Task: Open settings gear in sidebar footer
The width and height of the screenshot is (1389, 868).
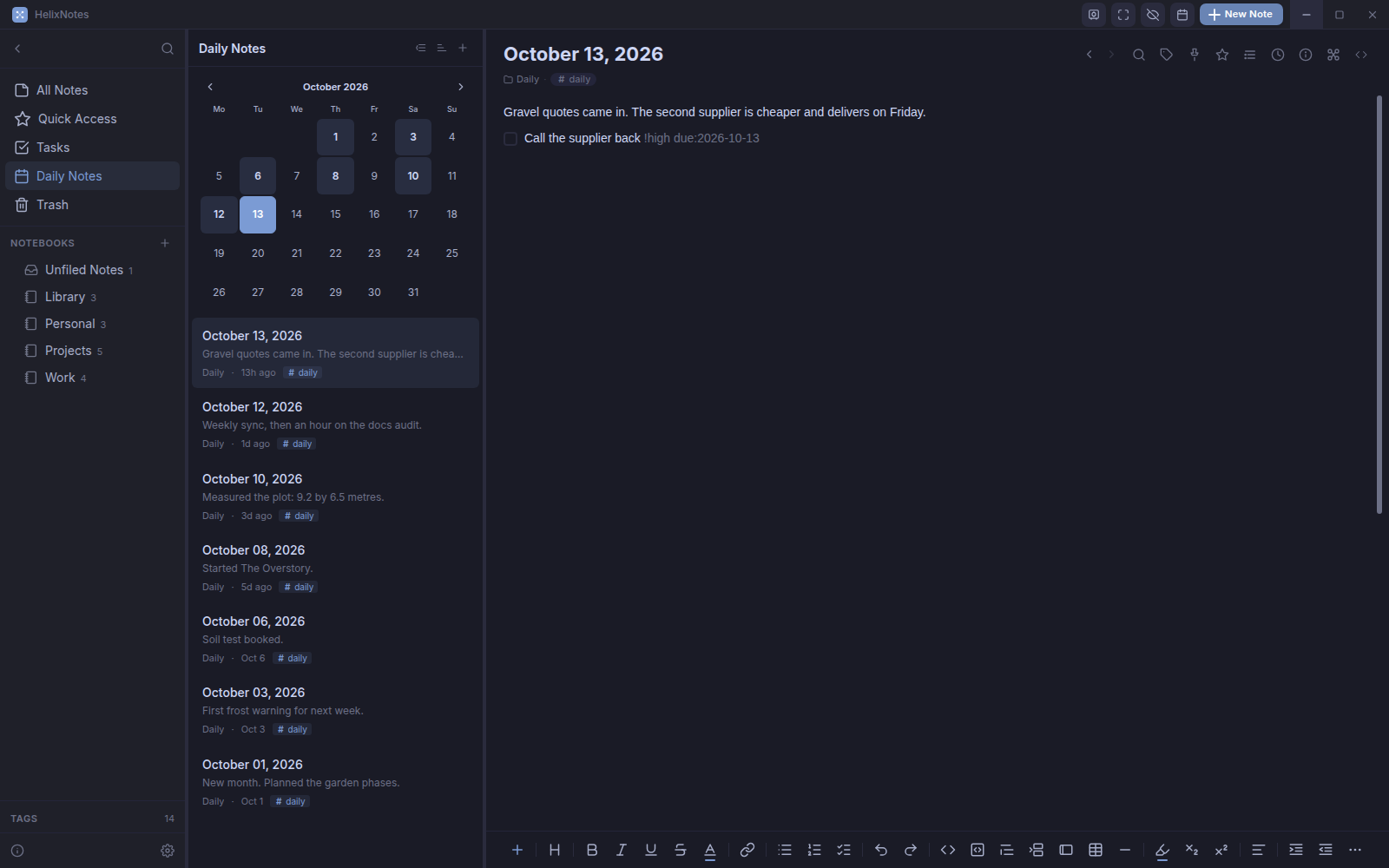Action: click(x=168, y=851)
